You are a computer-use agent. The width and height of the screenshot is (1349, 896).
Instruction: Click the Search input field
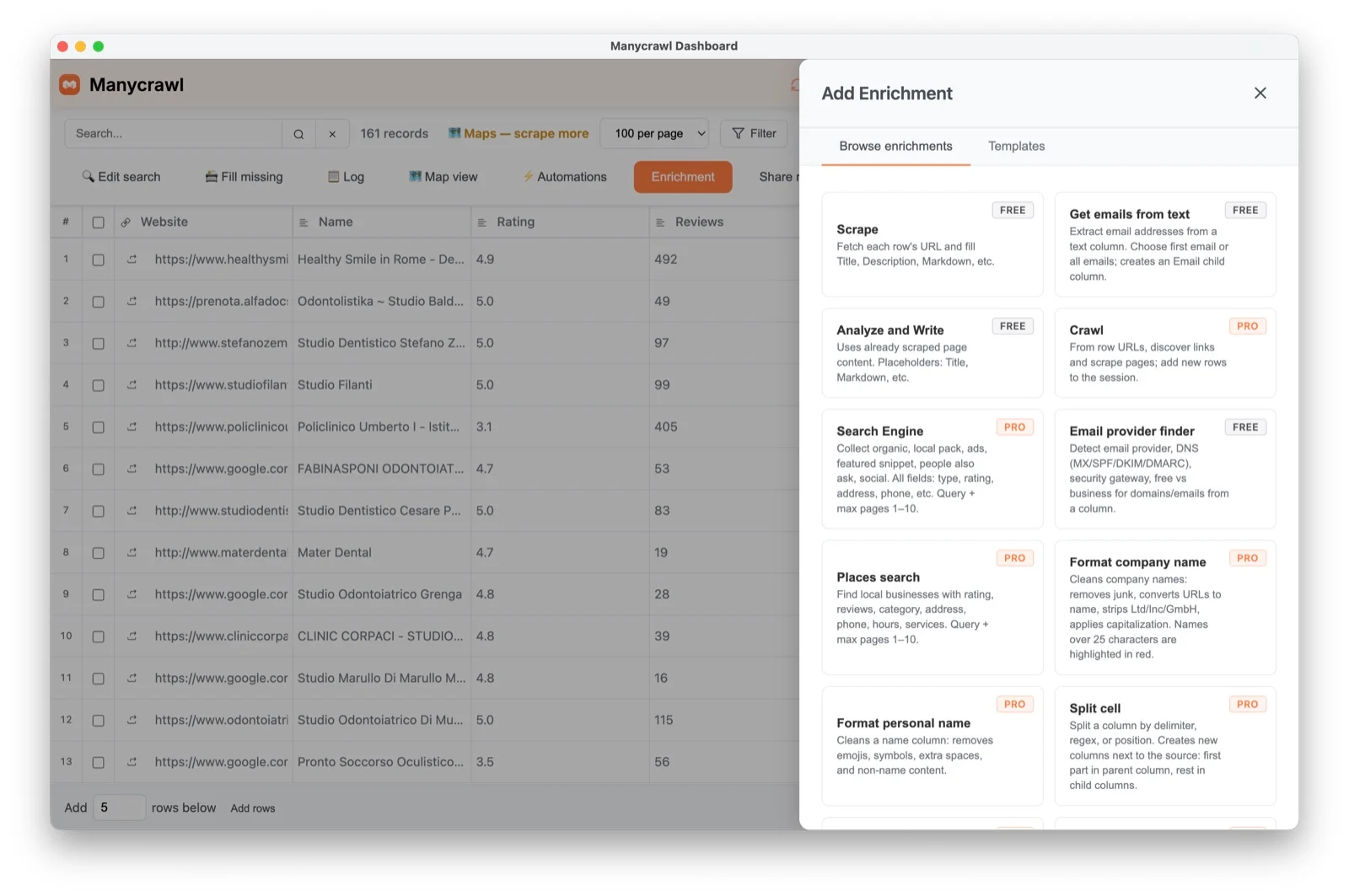174,134
